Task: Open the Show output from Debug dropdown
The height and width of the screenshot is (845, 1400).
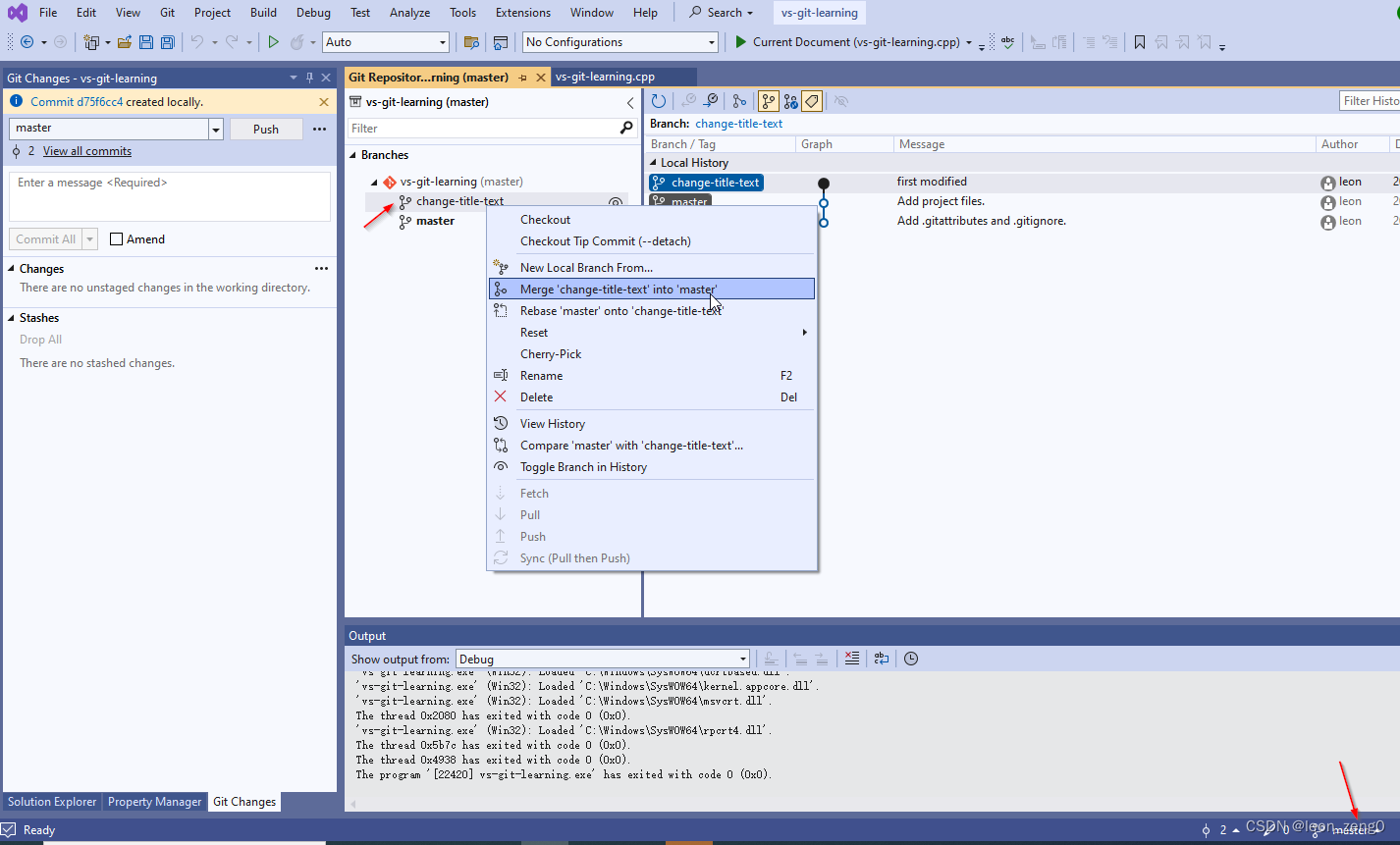Action: [743, 660]
